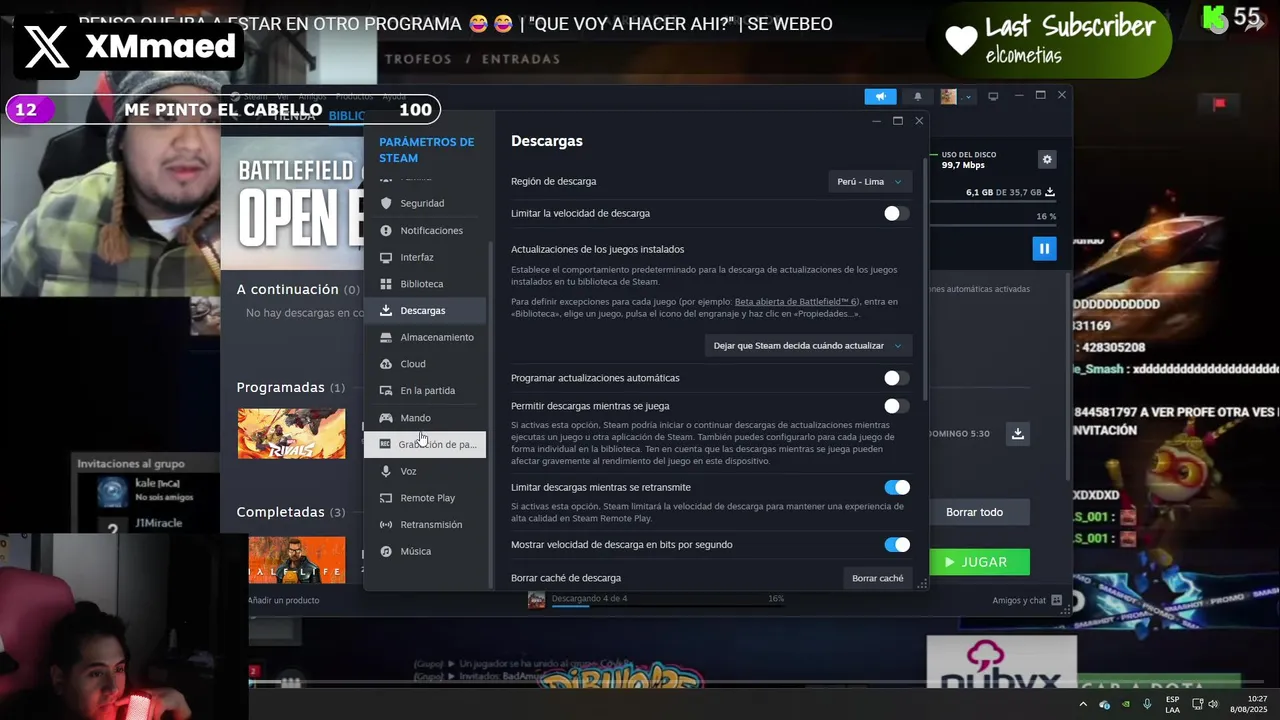Pause the current Steam download
1280x720 pixels.
[1044, 248]
